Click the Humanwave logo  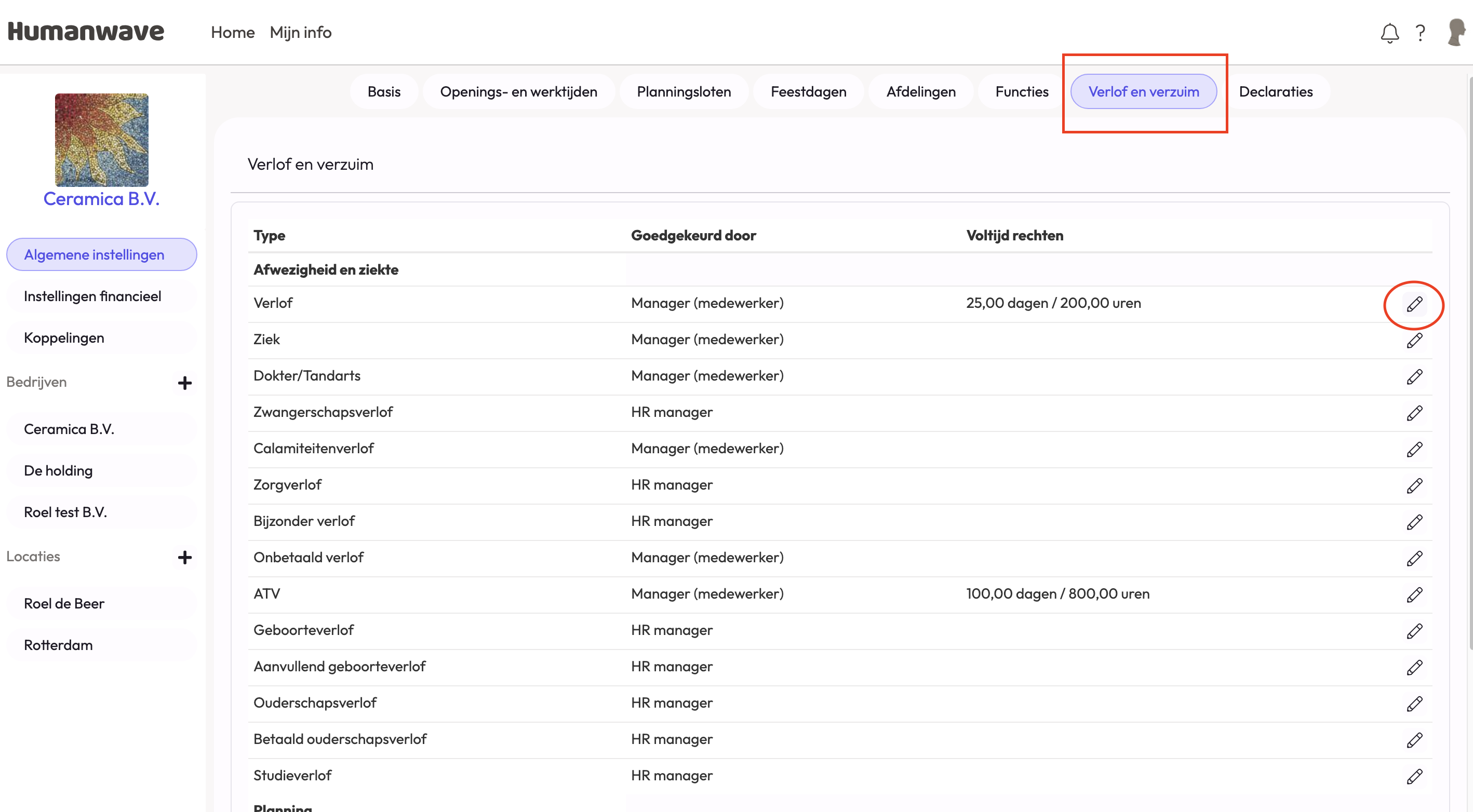coord(86,32)
